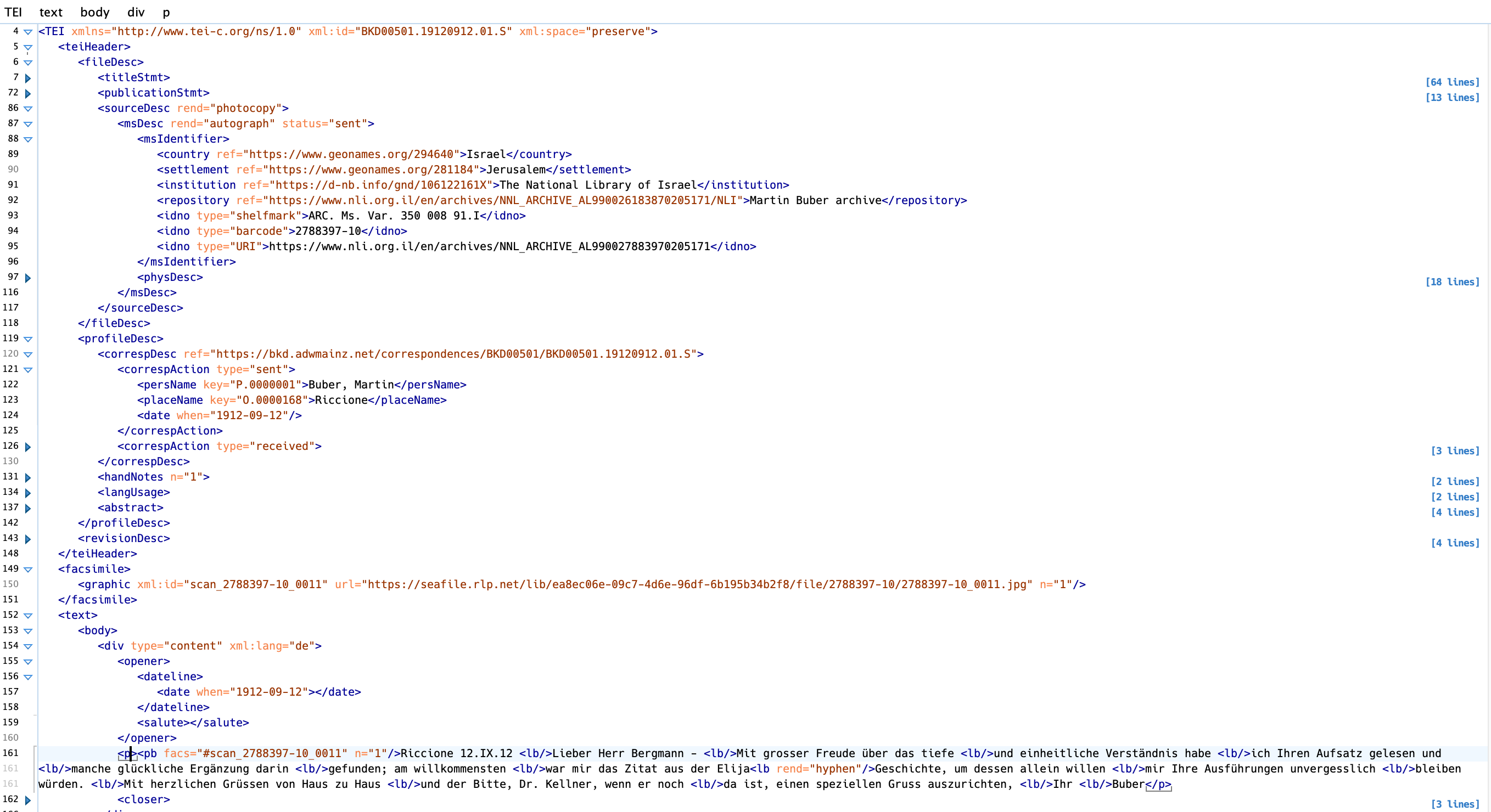Select the 'p' breadcrumb item

[166, 12]
